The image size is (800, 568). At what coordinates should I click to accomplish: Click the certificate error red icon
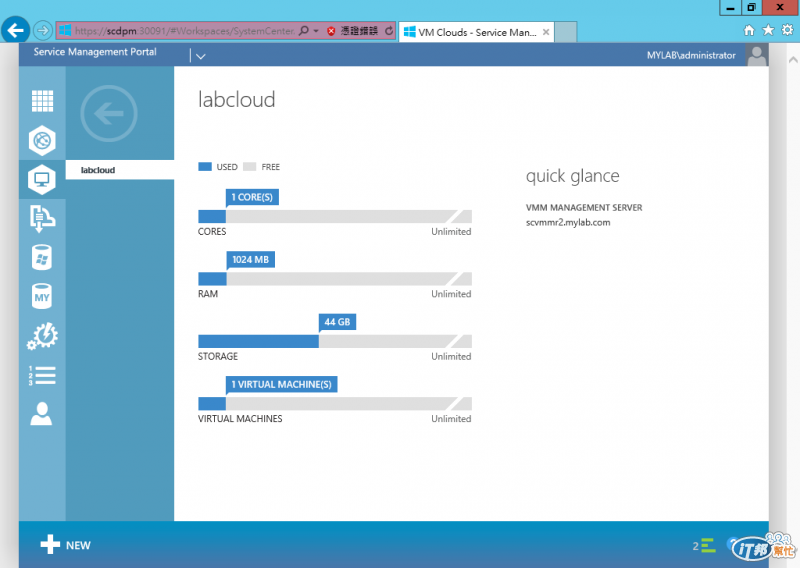[x=331, y=31]
